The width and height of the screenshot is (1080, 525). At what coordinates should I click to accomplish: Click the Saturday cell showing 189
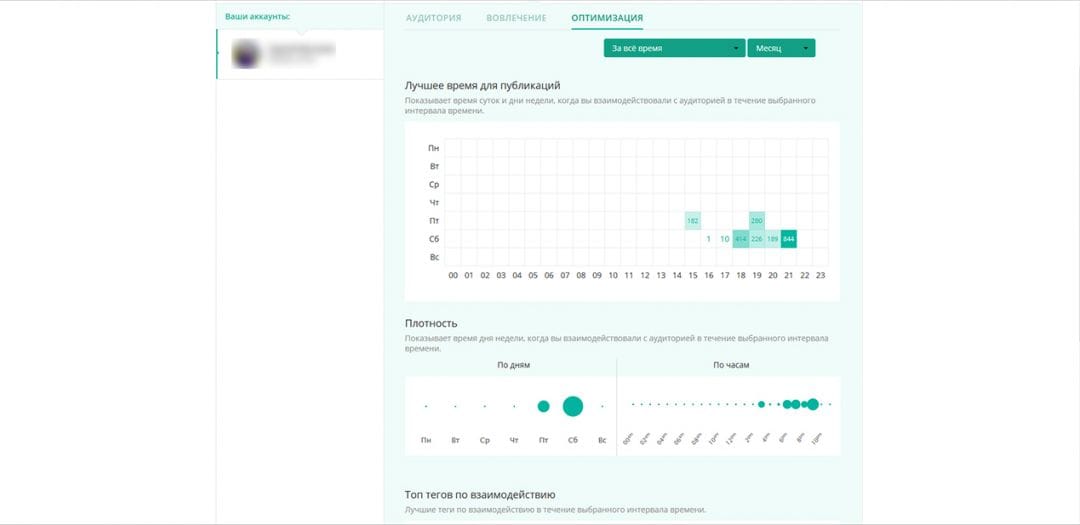[x=773, y=239]
